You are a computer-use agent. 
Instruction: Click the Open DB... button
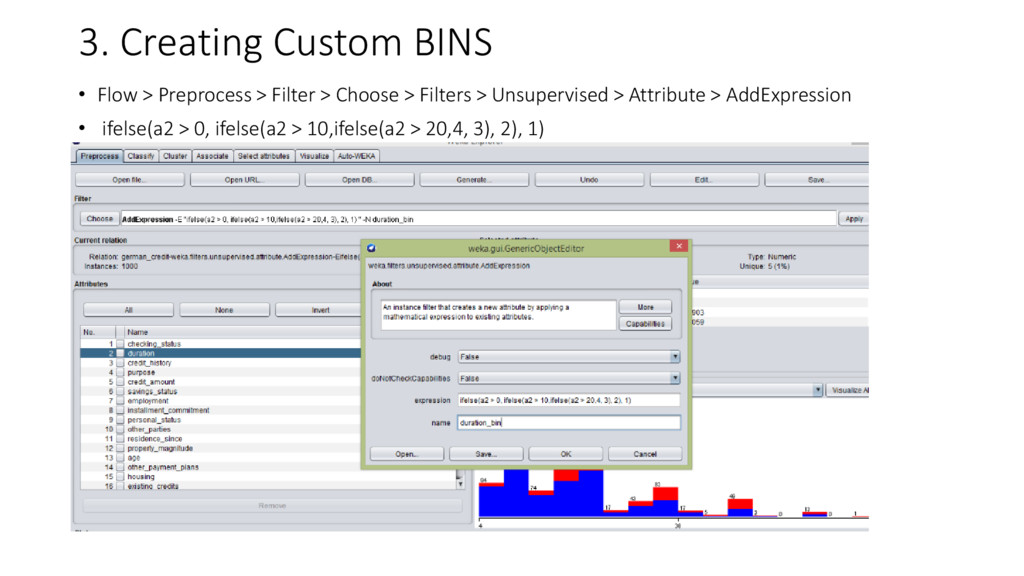point(359,180)
